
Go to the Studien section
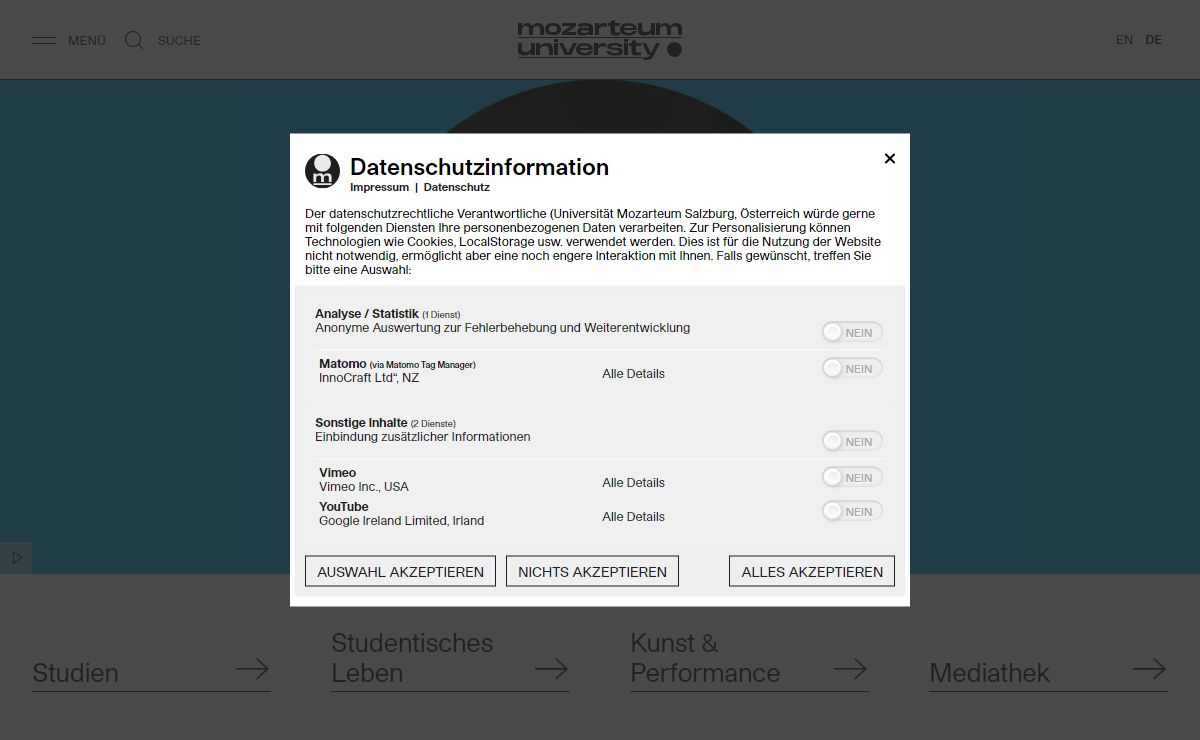tap(151, 673)
